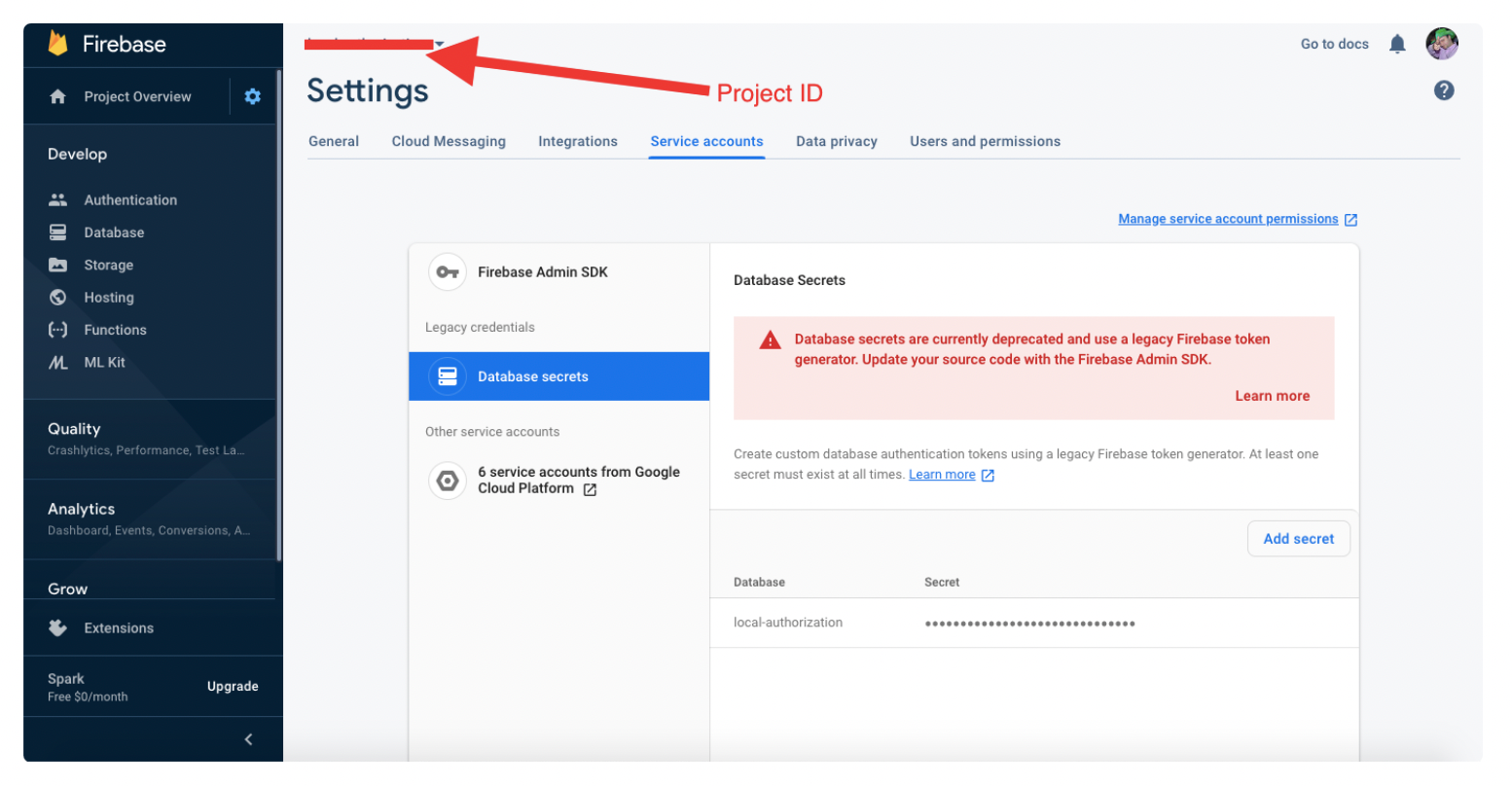Select Database secrets menu item
Screen dimensions: 1512x786
[x=559, y=376]
